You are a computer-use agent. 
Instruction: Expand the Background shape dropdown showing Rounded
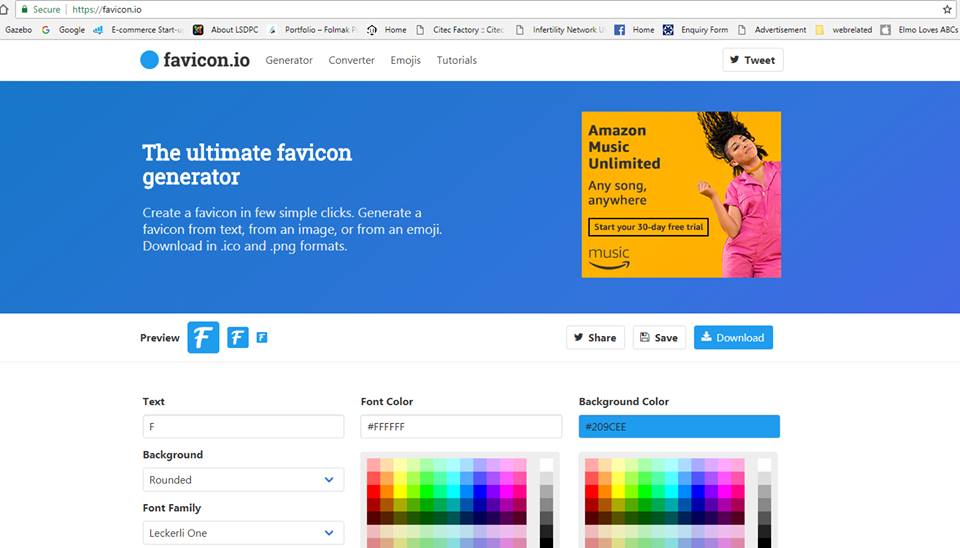pyautogui.click(x=243, y=480)
